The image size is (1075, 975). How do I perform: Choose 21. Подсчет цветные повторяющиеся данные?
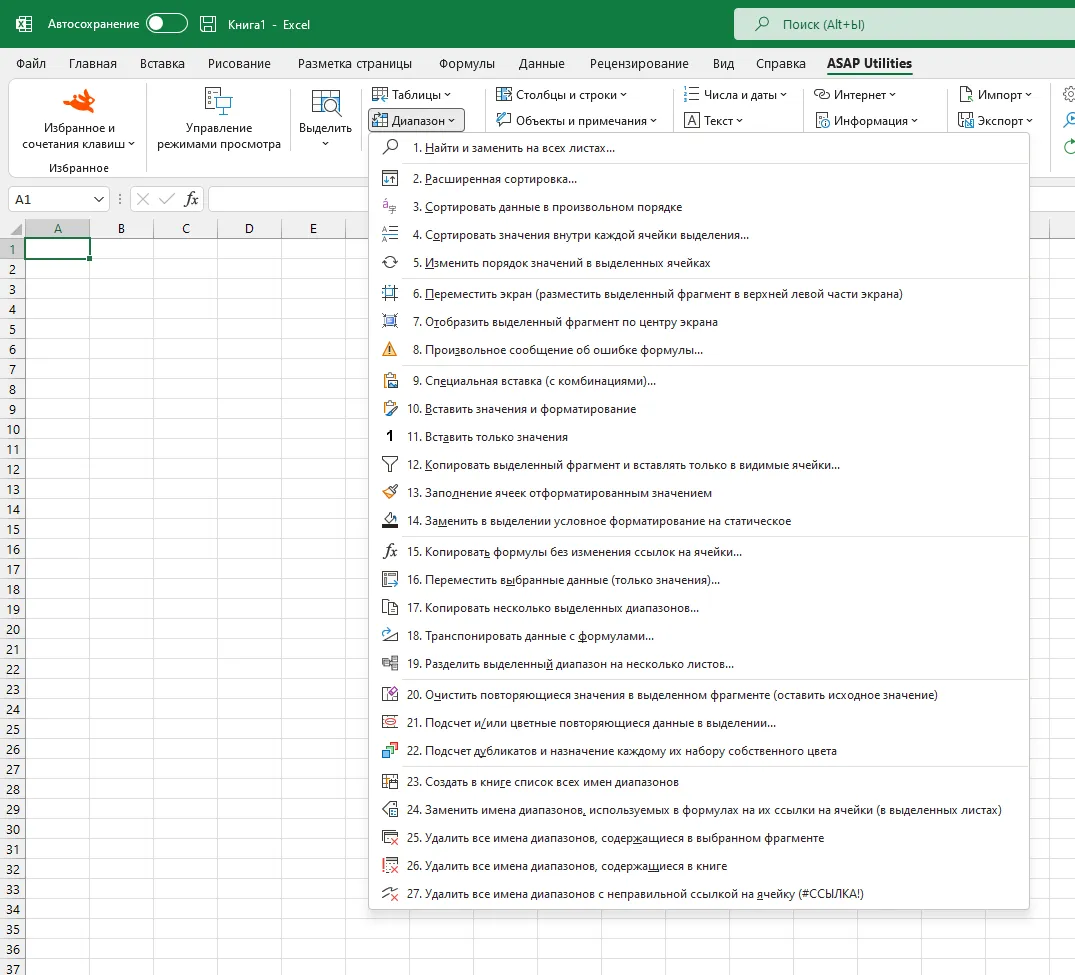pos(699,723)
